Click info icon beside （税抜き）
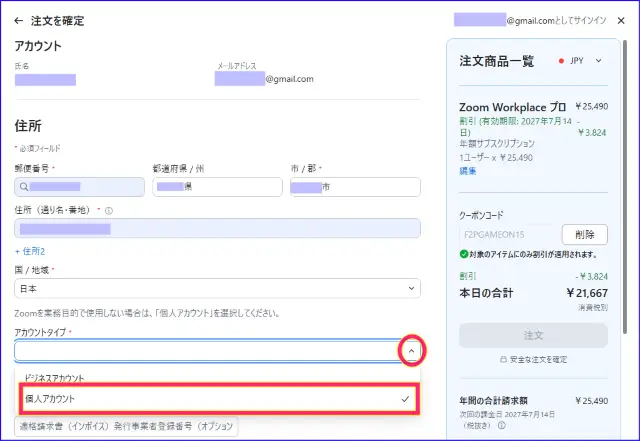The height and width of the screenshot is (441, 640). (502, 425)
